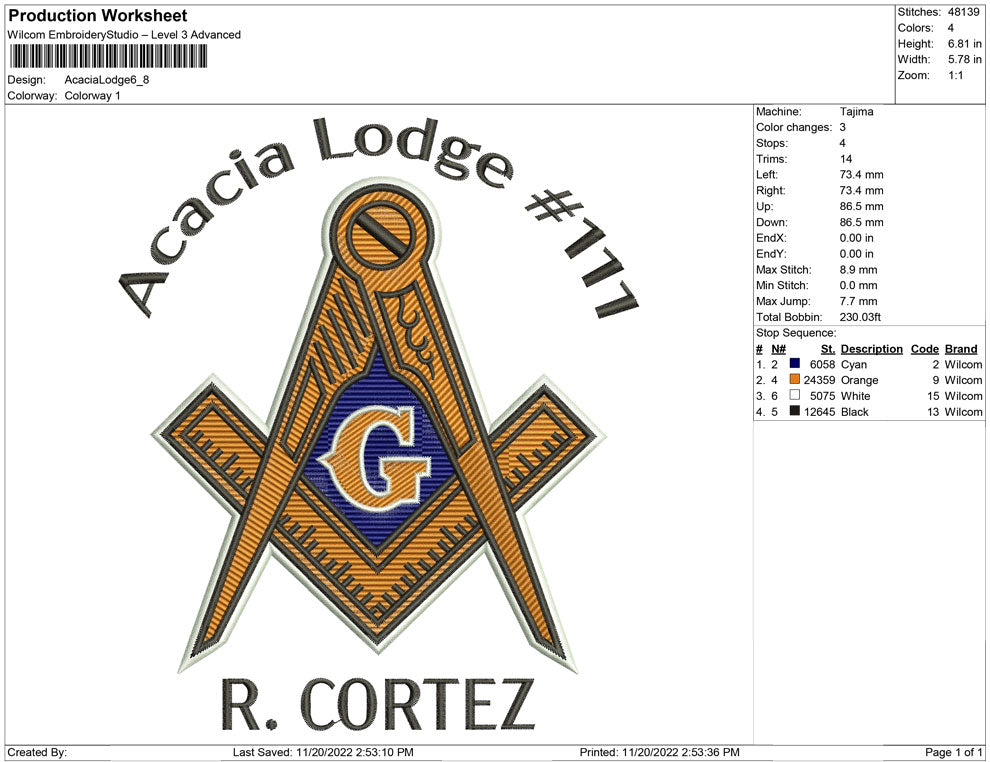Click the colors count value '4'

(x=950, y=28)
